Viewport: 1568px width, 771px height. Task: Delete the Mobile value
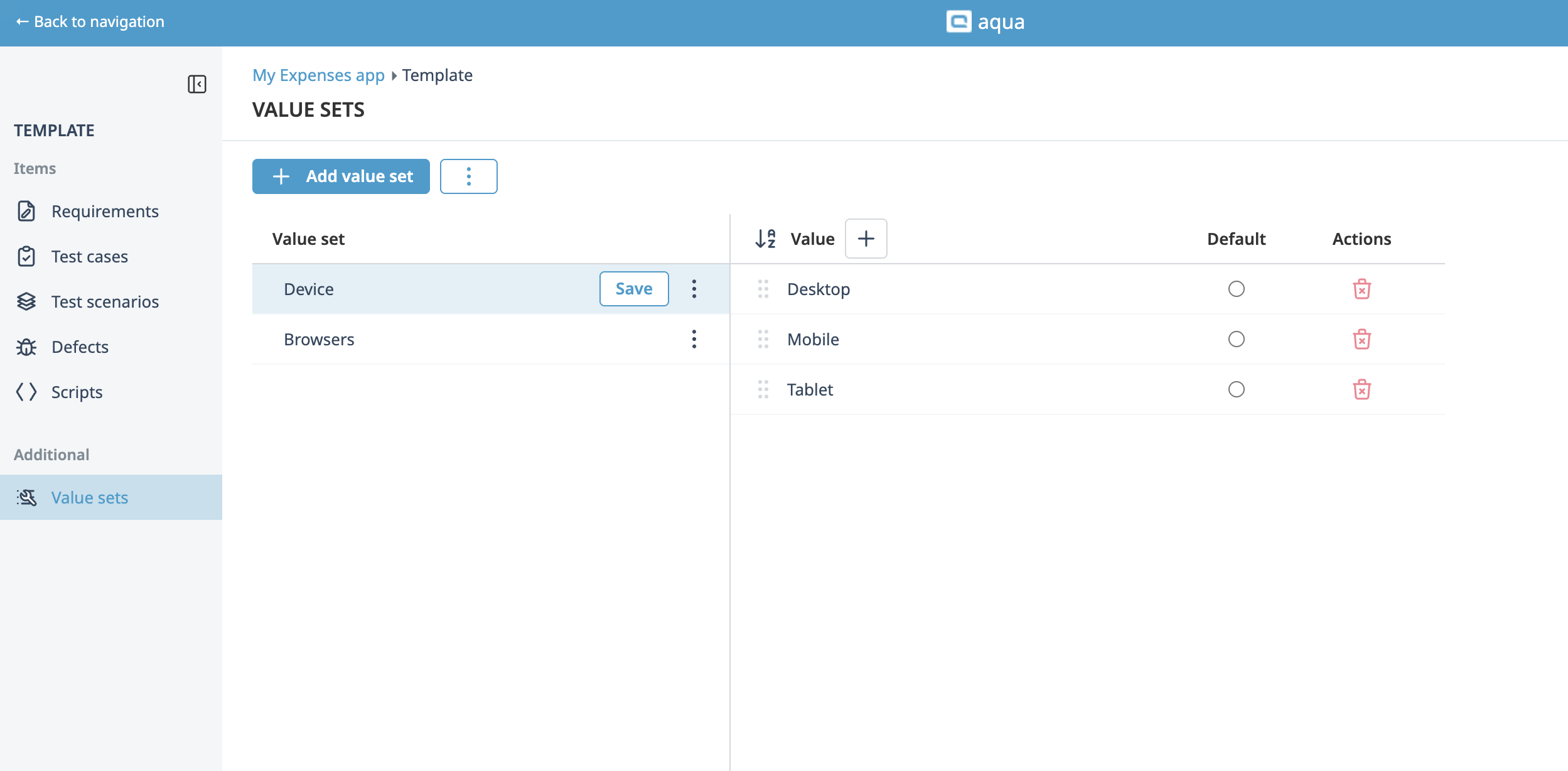tap(1361, 339)
